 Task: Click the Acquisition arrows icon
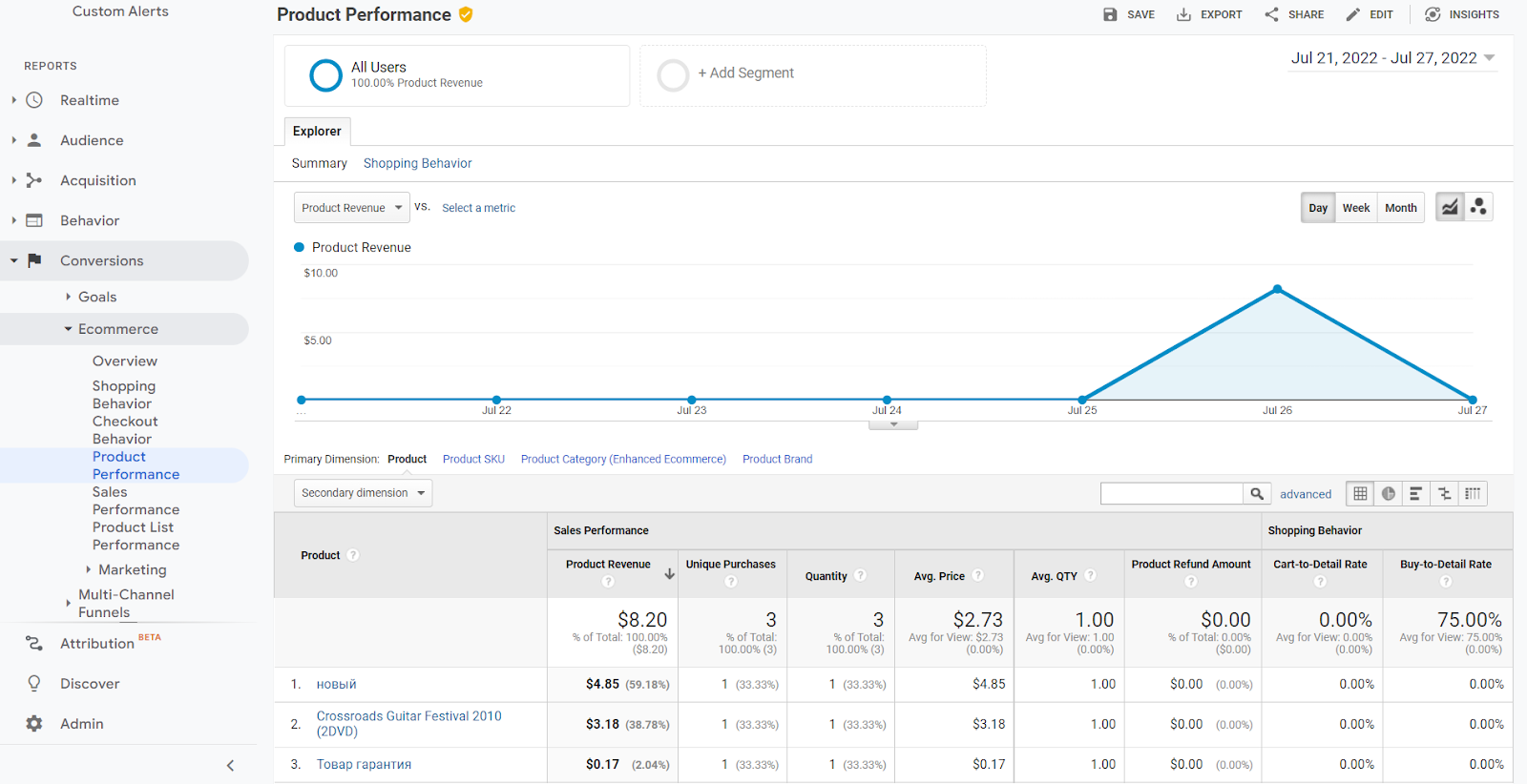[34, 180]
